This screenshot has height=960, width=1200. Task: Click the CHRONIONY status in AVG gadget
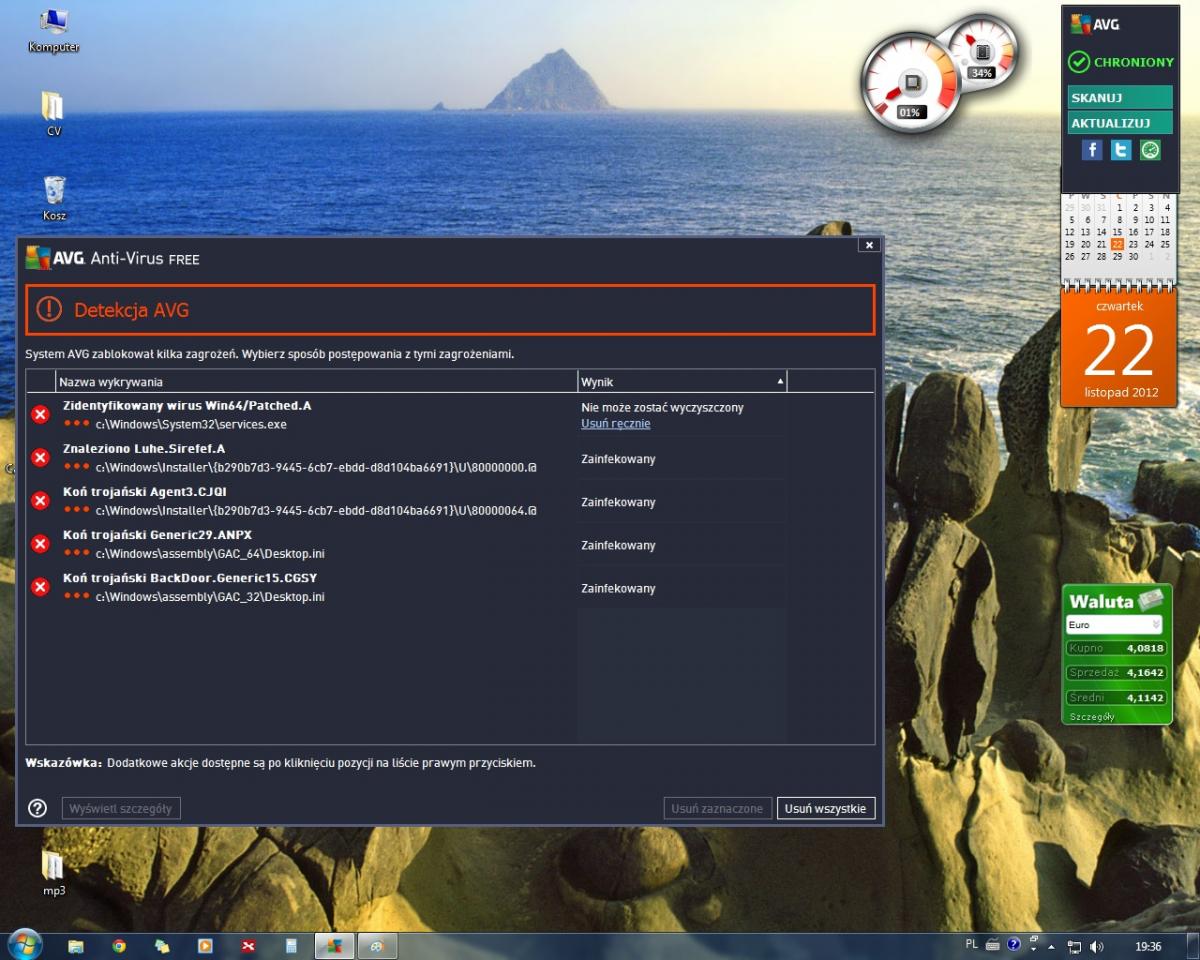1121,62
